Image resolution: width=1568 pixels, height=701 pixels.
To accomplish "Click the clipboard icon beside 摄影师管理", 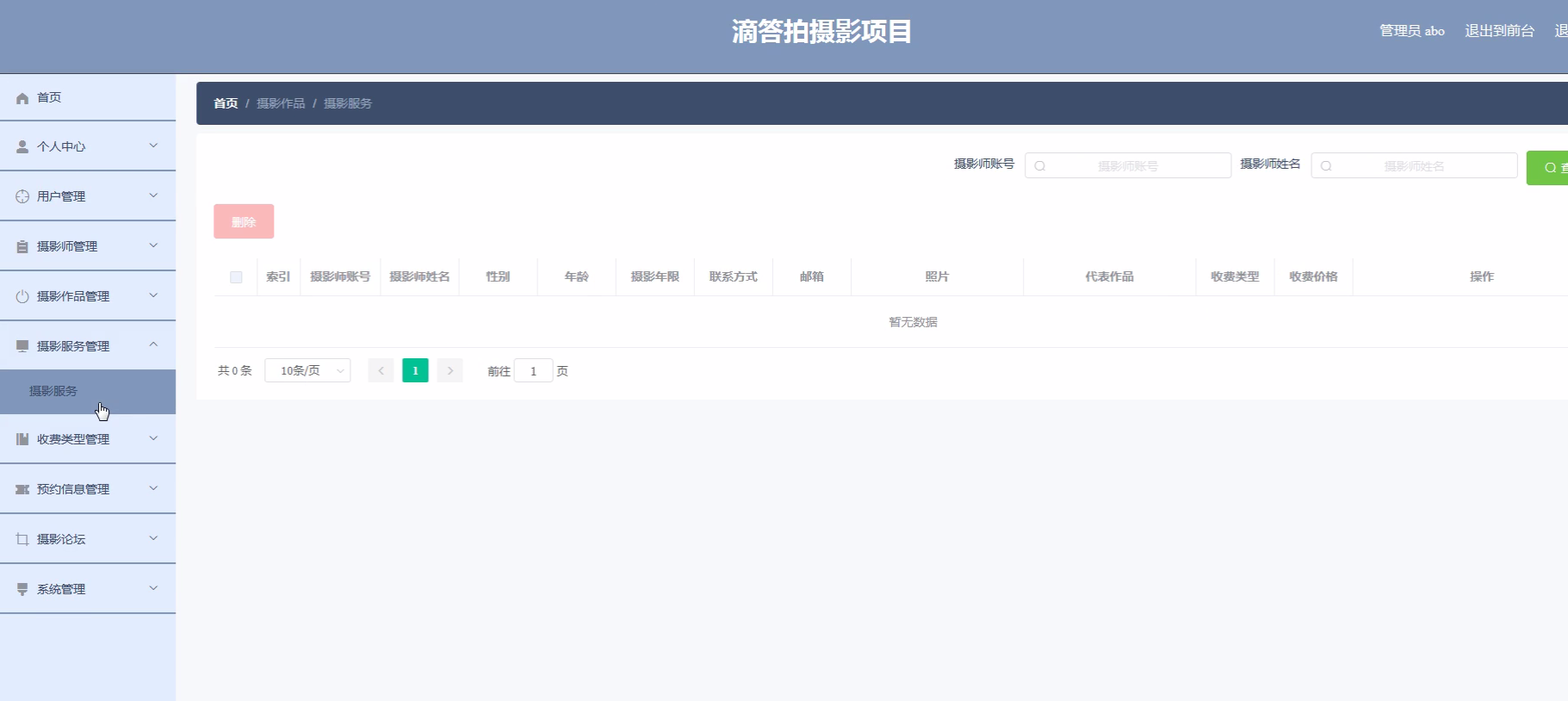I will tap(22, 246).
